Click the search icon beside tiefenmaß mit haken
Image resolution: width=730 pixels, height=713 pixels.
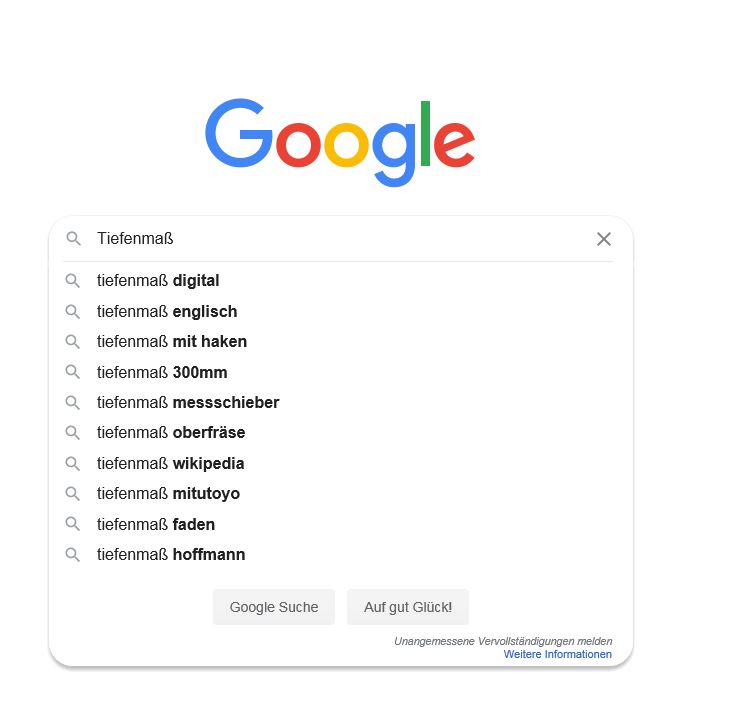tap(73, 342)
